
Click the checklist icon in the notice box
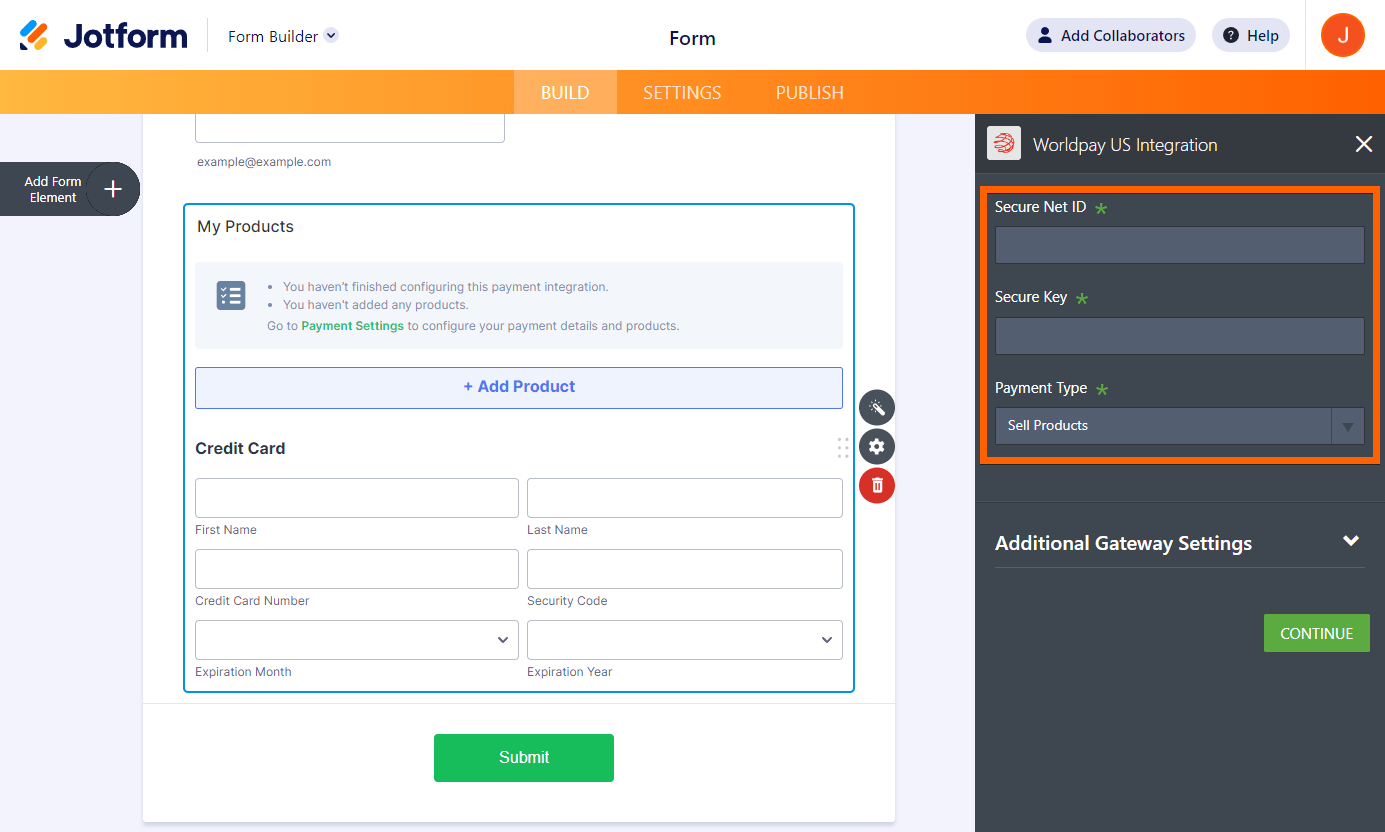(231, 295)
